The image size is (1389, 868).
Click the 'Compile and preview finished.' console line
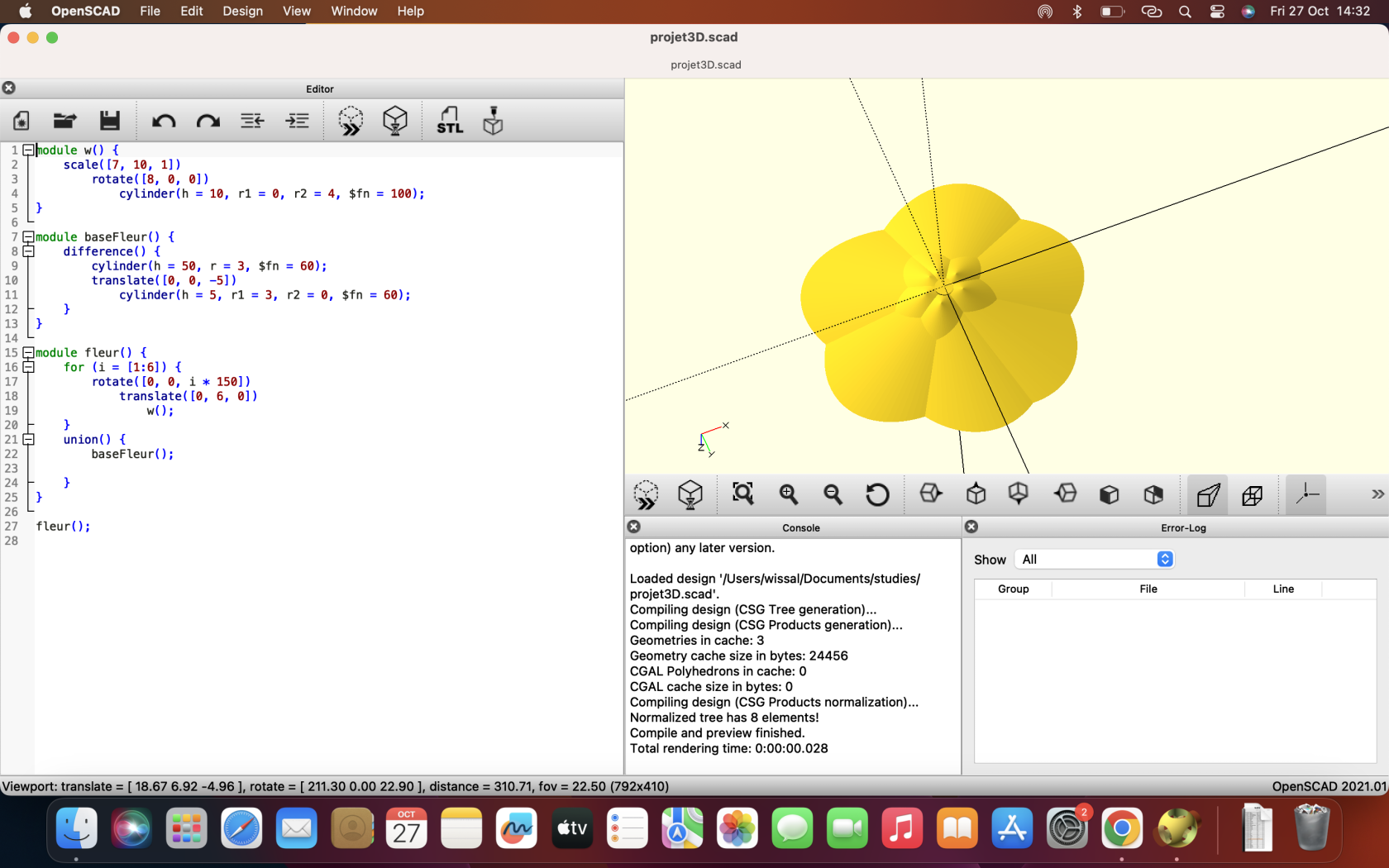[x=717, y=733]
